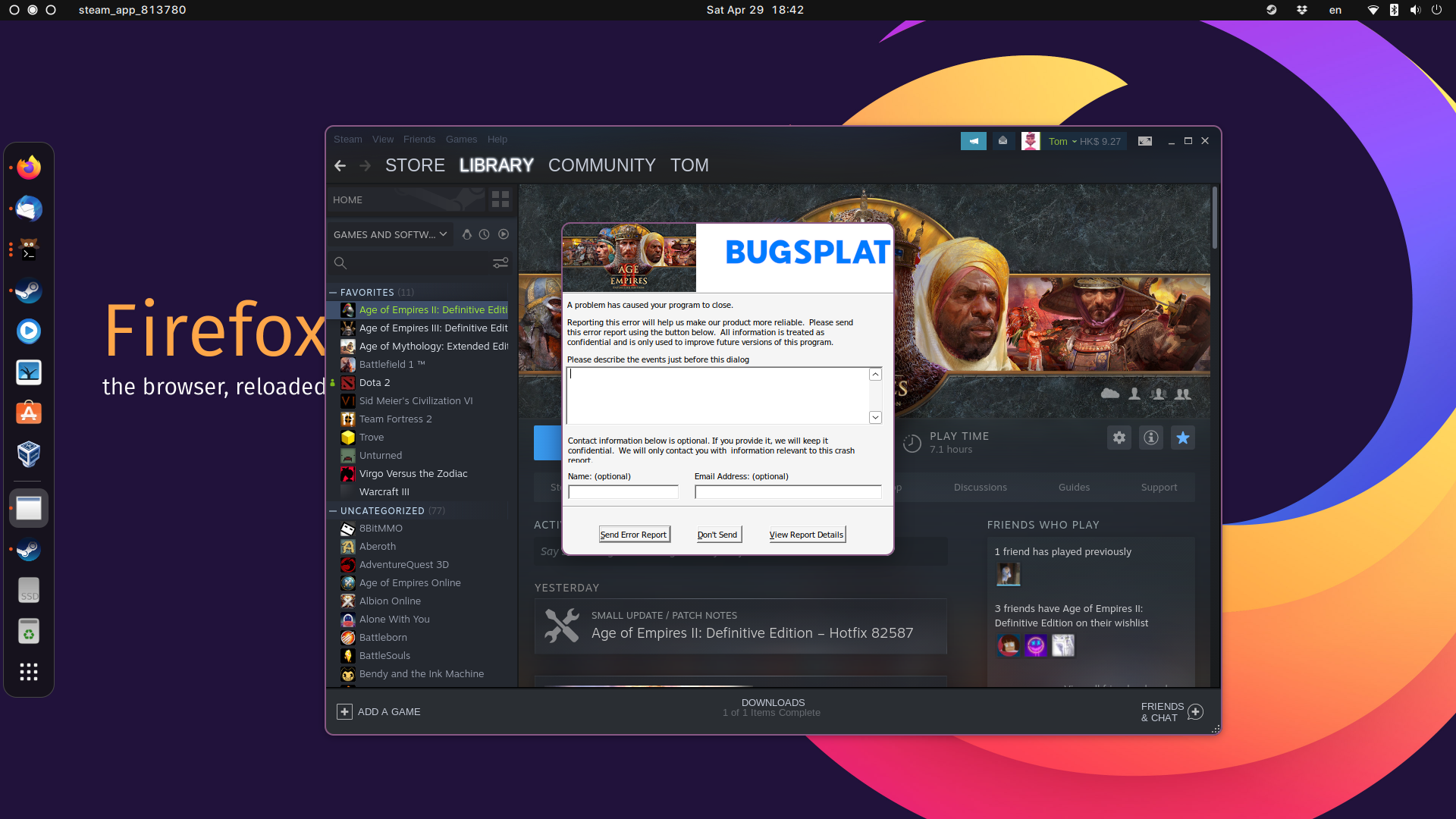
Task: Click friend avatar who played previously
Action: 1008,575
